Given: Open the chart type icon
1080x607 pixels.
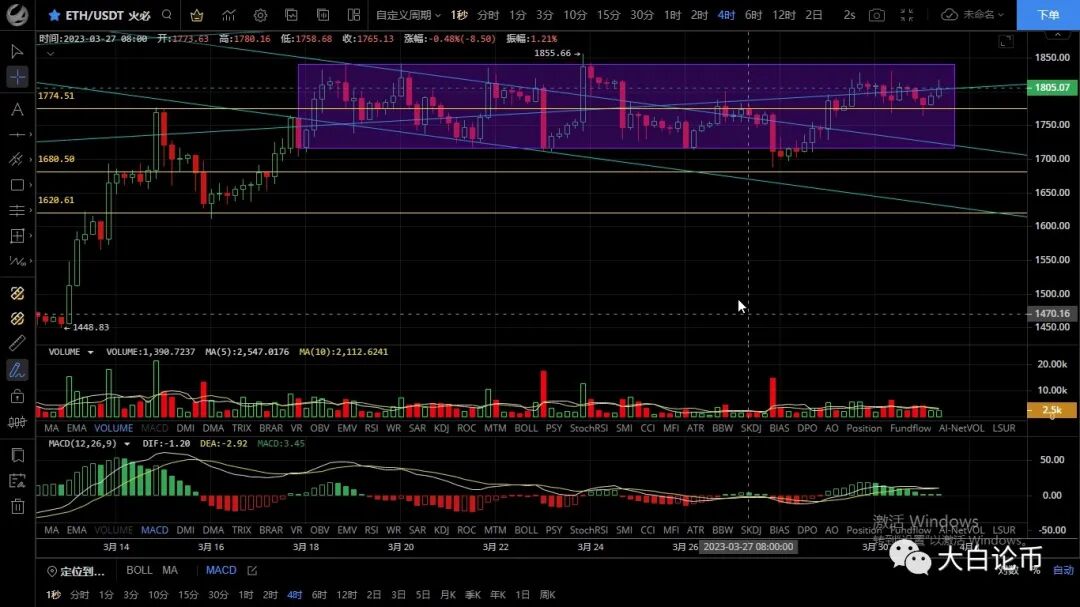Looking at the screenshot, I should (x=229, y=15).
